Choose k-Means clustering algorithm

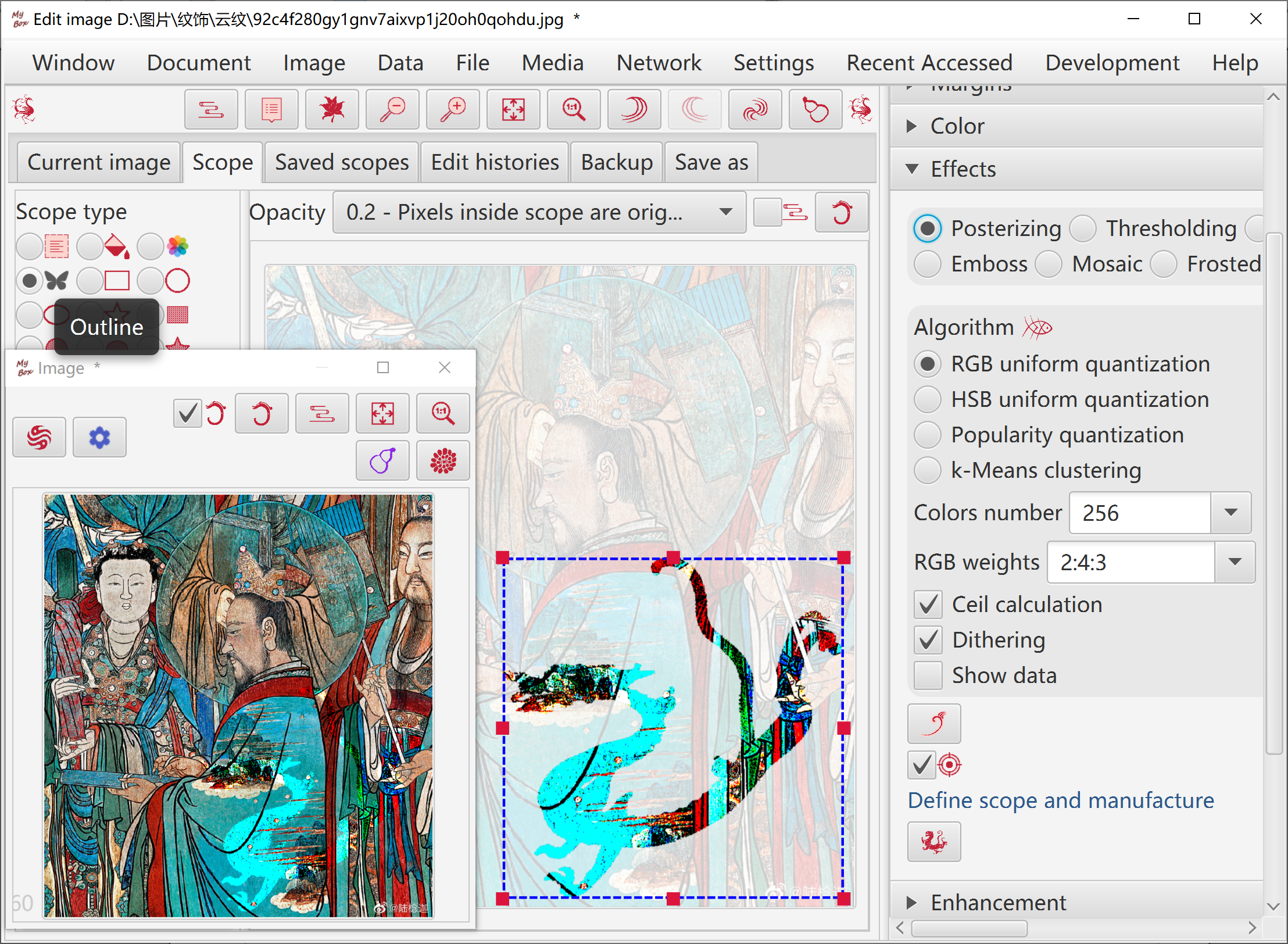pos(928,470)
